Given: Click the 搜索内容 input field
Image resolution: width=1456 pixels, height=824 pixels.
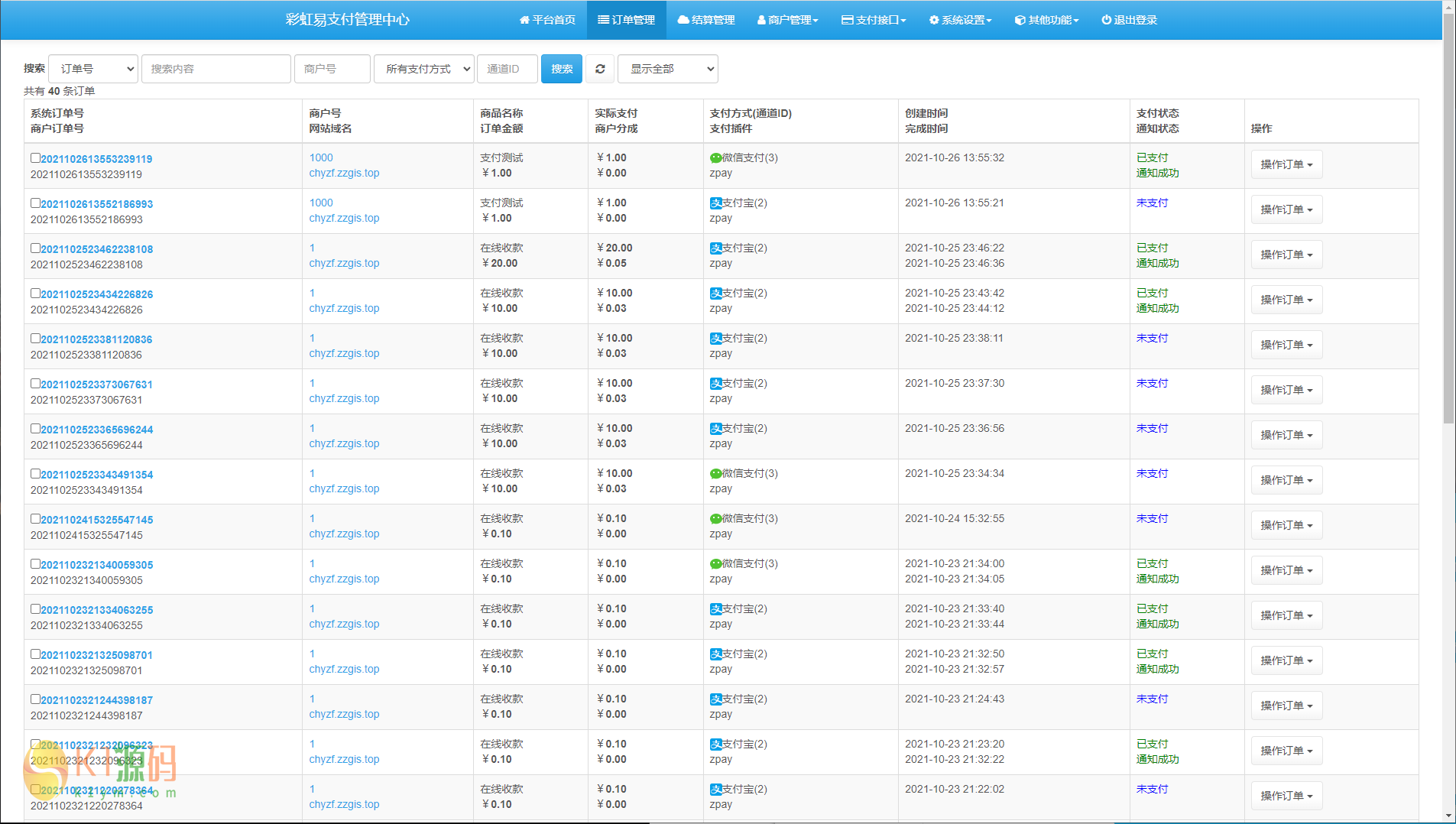Looking at the screenshot, I should pos(216,69).
